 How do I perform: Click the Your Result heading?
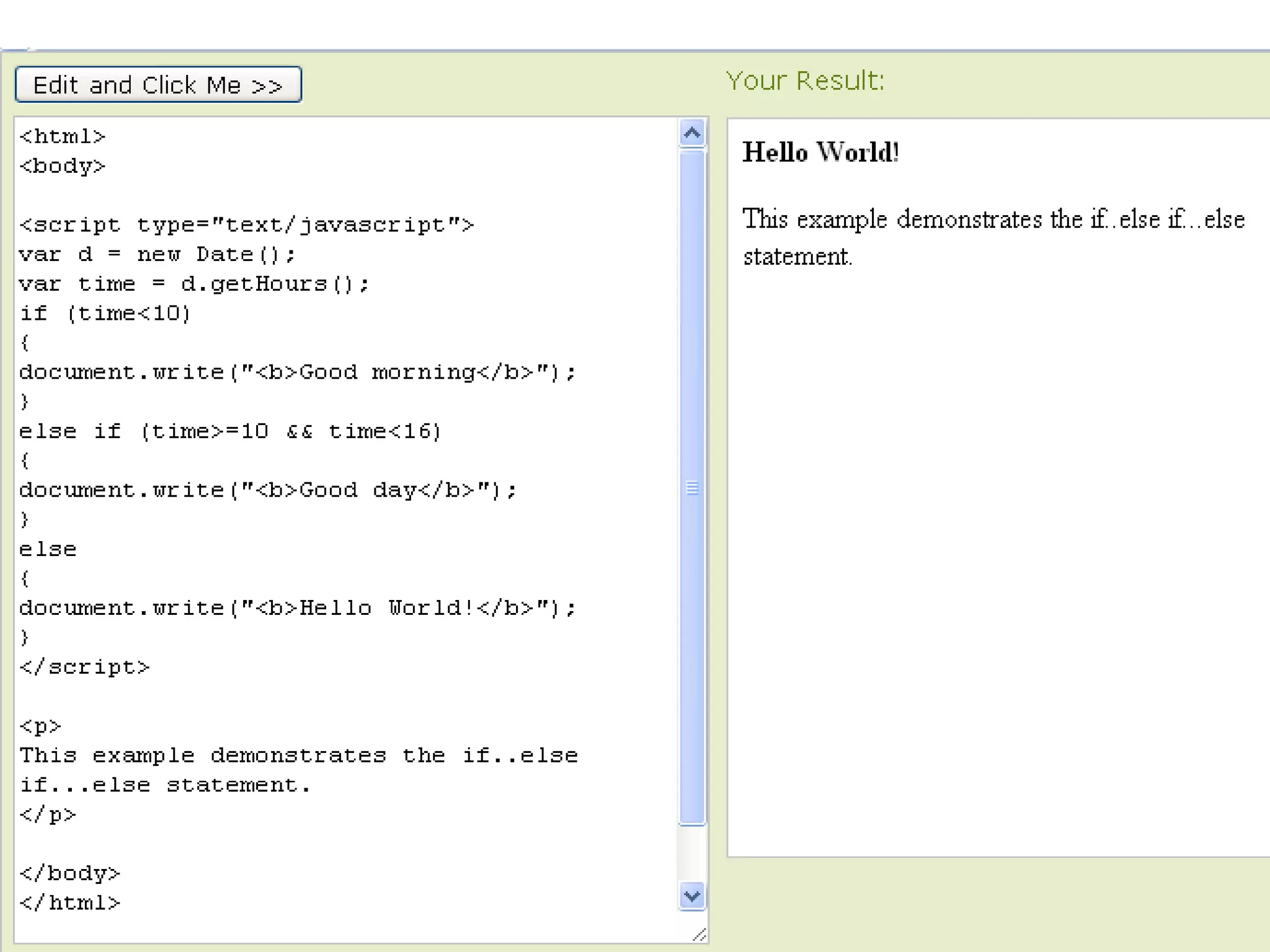click(805, 81)
